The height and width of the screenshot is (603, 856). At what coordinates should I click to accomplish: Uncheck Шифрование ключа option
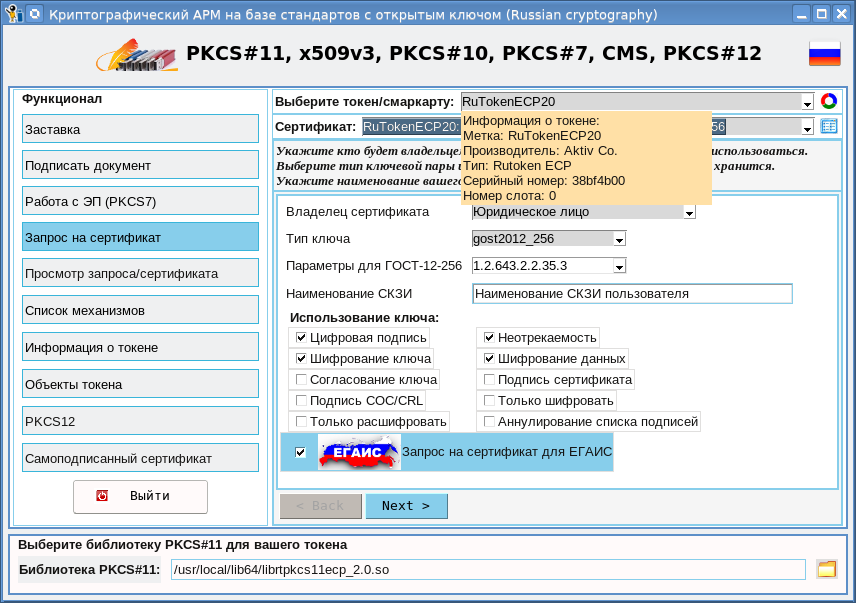pos(301,358)
